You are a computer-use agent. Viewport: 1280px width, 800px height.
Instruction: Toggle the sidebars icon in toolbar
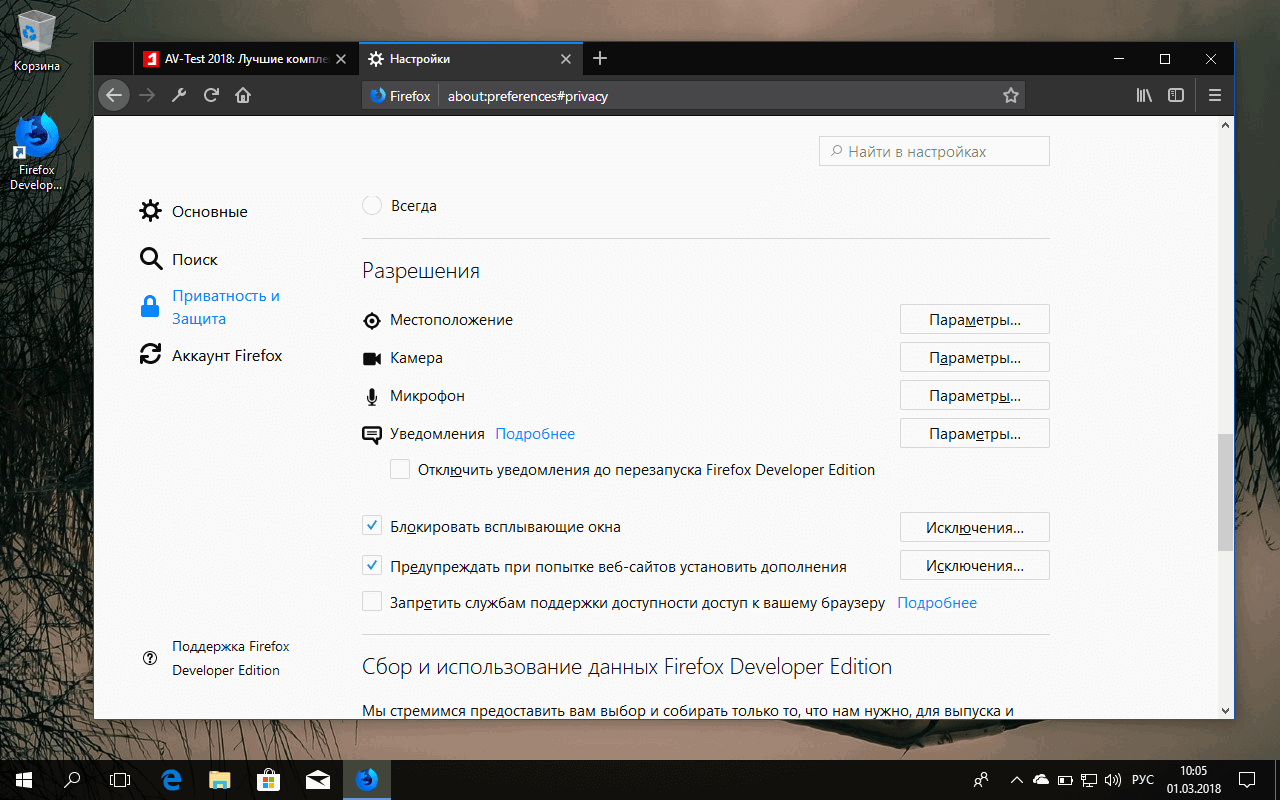click(x=1176, y=95)
